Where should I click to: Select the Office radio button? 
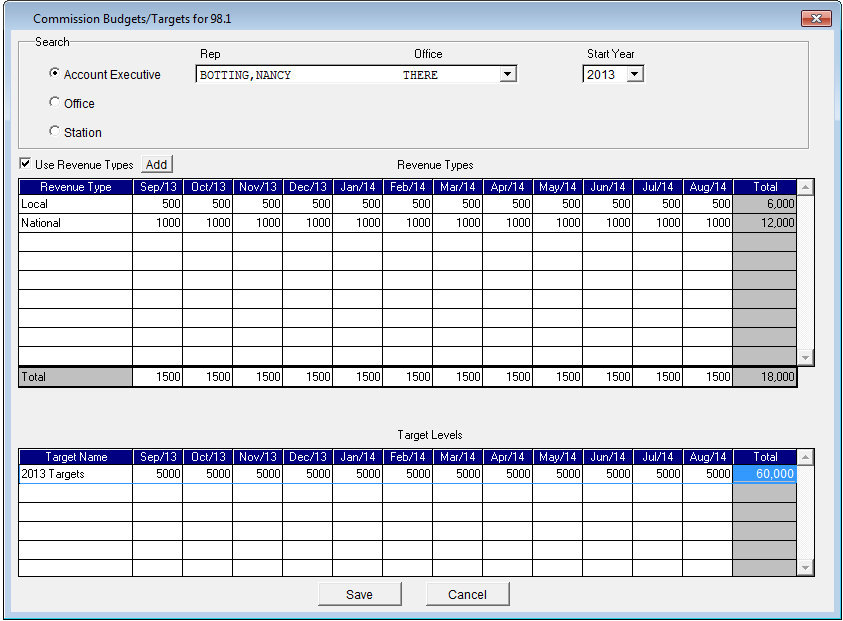tap(55, 103)
